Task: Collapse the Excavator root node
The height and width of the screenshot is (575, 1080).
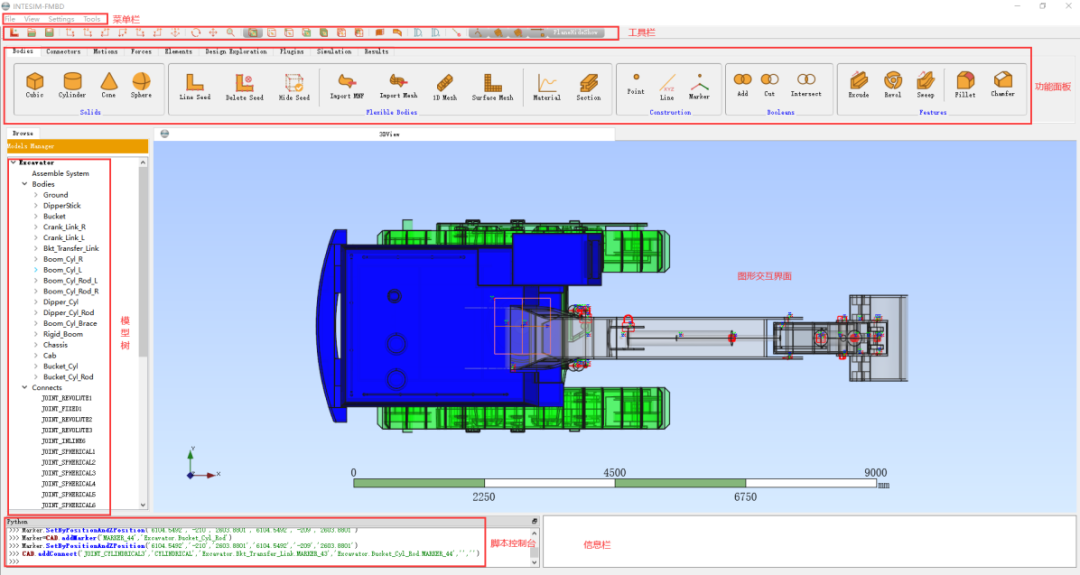Action: [x=13, y=163]
